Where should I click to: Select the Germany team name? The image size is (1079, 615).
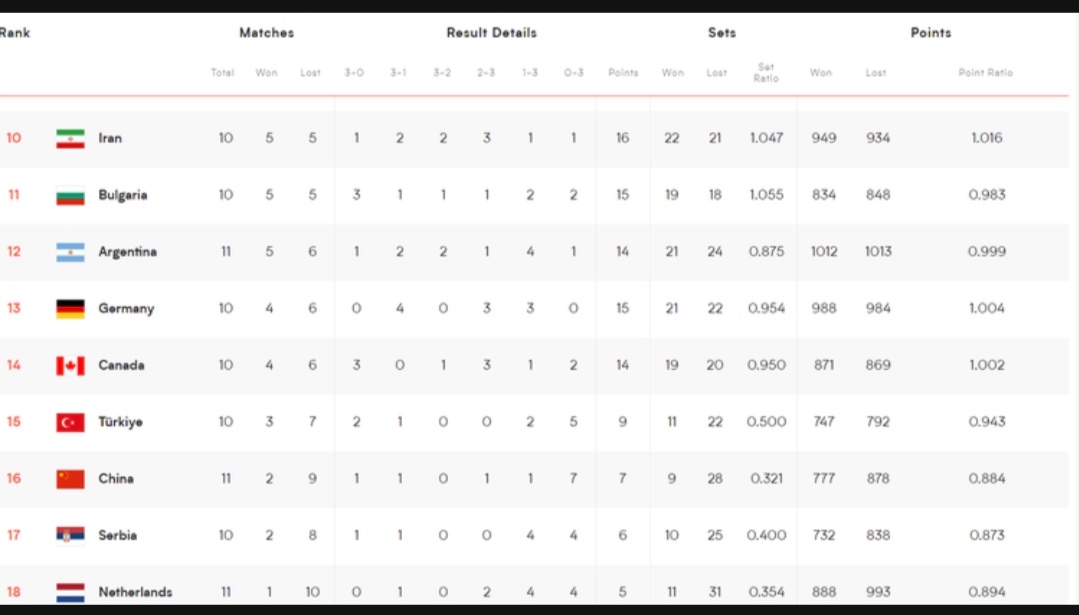click(x=126, y=309)
